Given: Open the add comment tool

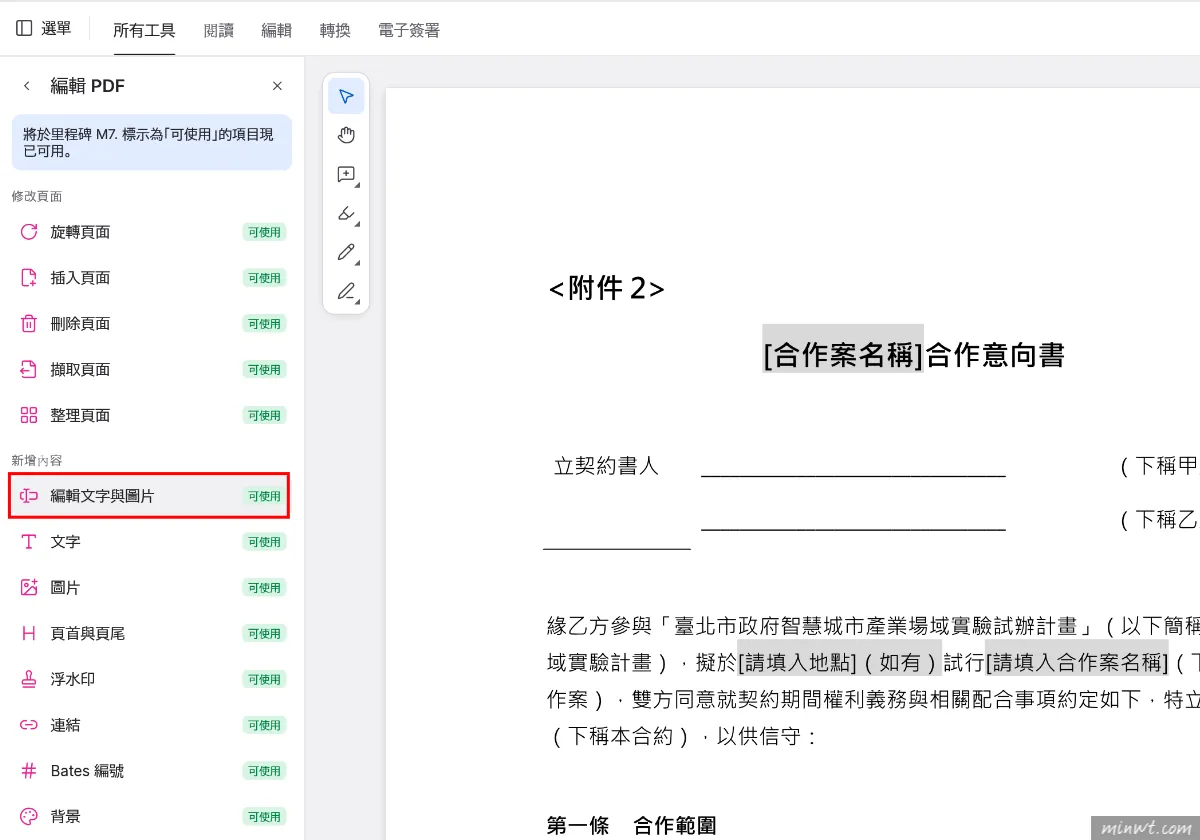Looking at the screenshot, I should tap(346, 174).
